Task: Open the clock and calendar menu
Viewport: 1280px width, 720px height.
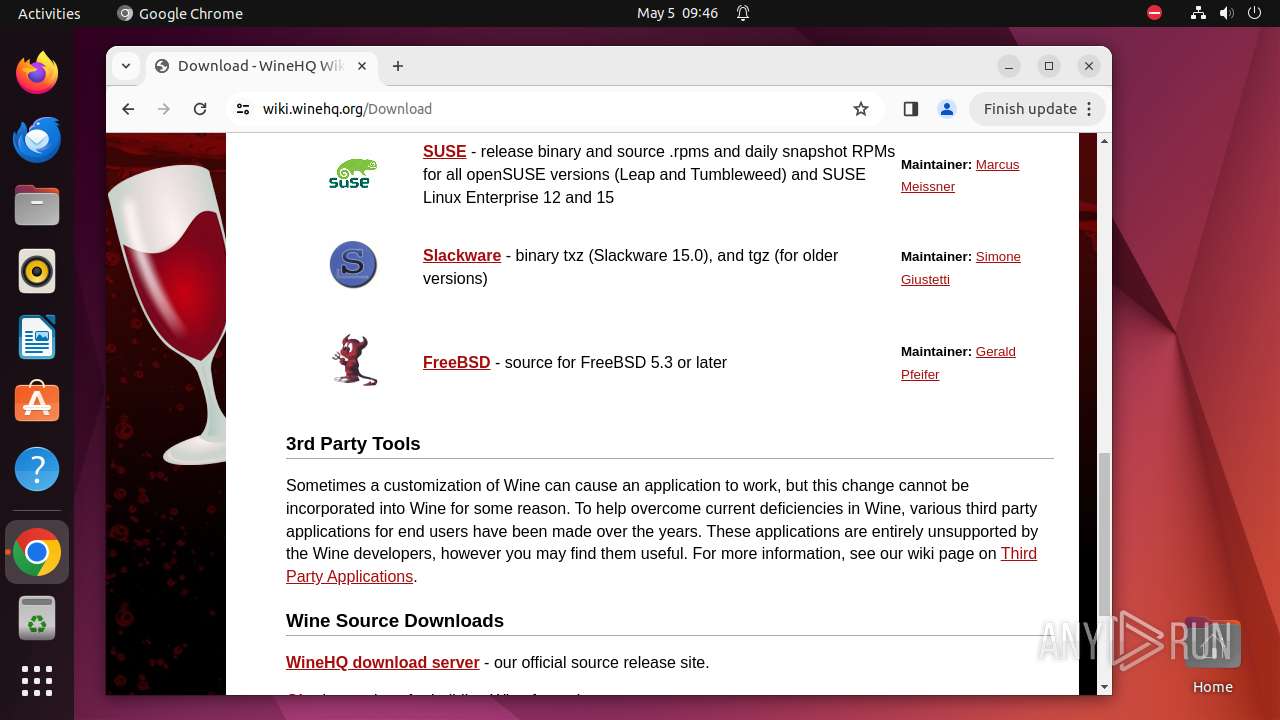Action: pos(677,13)
